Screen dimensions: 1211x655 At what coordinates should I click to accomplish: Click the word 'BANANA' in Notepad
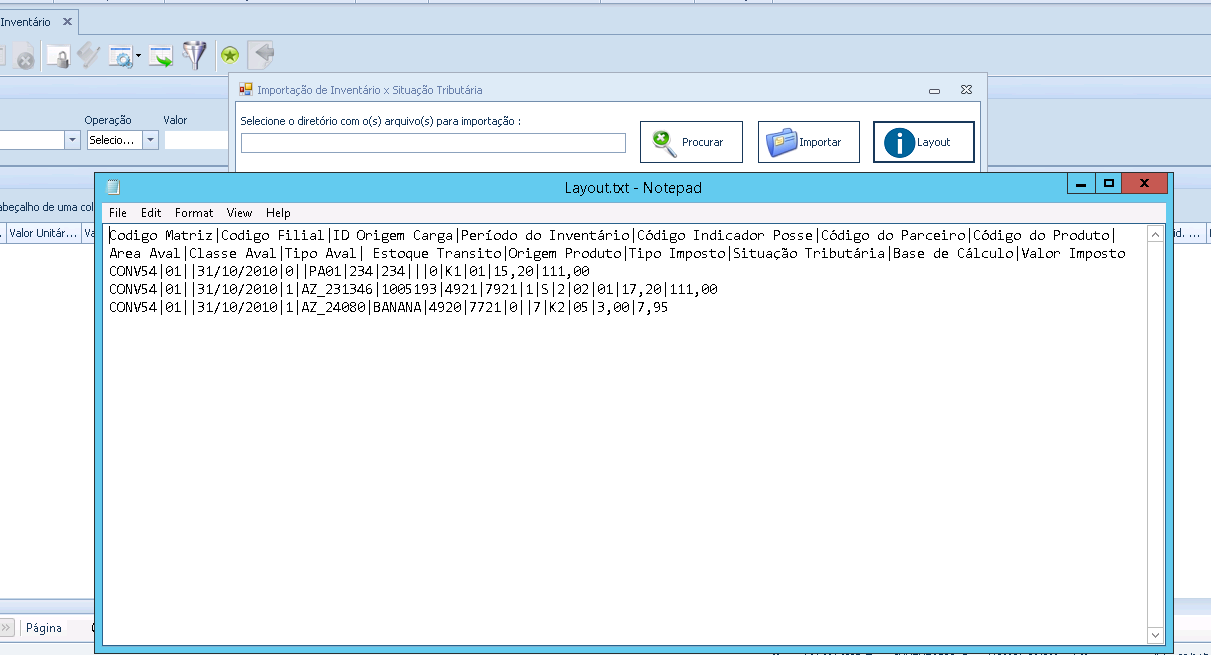[397, 307]
